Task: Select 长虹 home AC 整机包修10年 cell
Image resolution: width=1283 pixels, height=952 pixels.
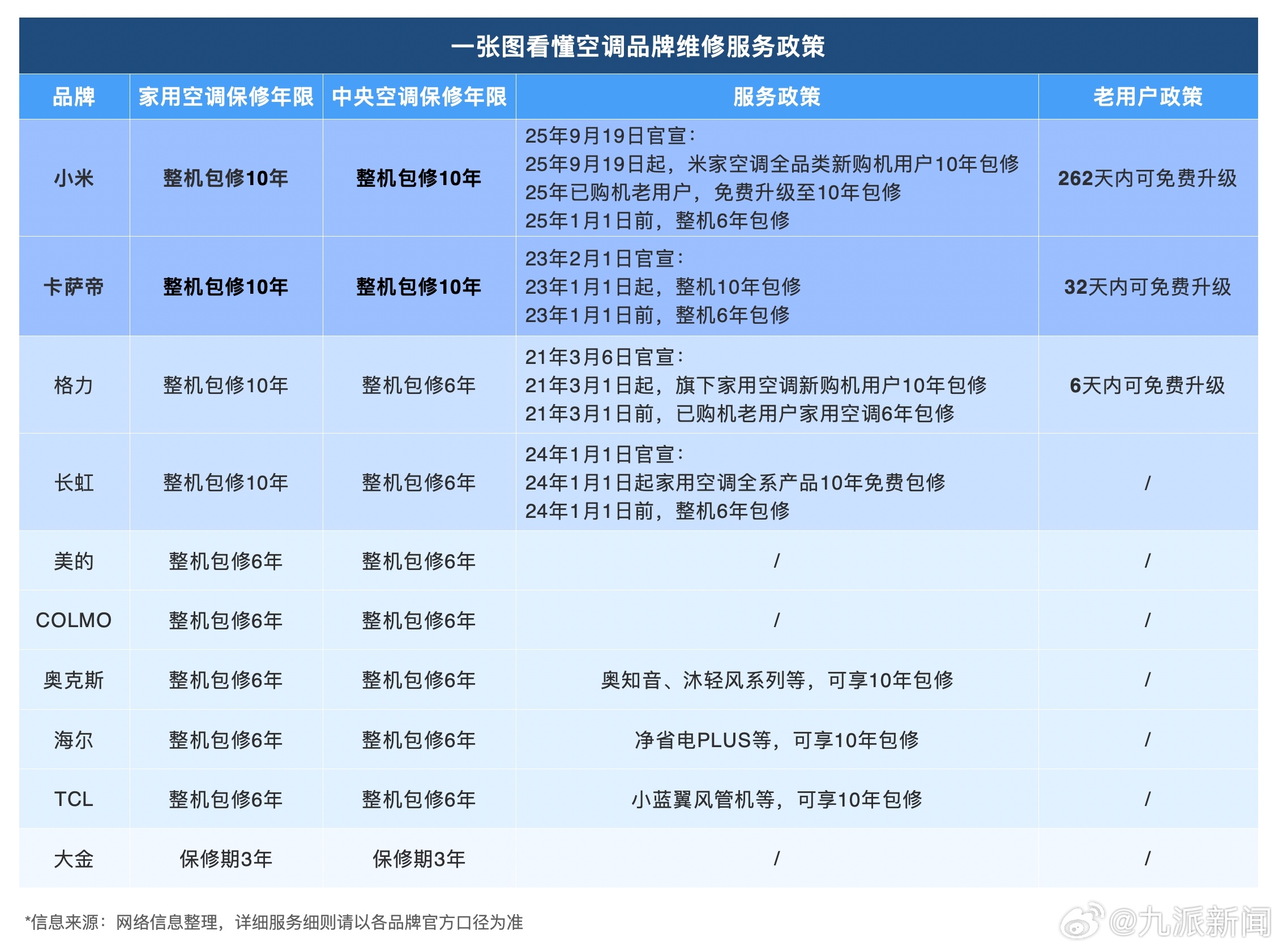Action: tap(226, 482)
